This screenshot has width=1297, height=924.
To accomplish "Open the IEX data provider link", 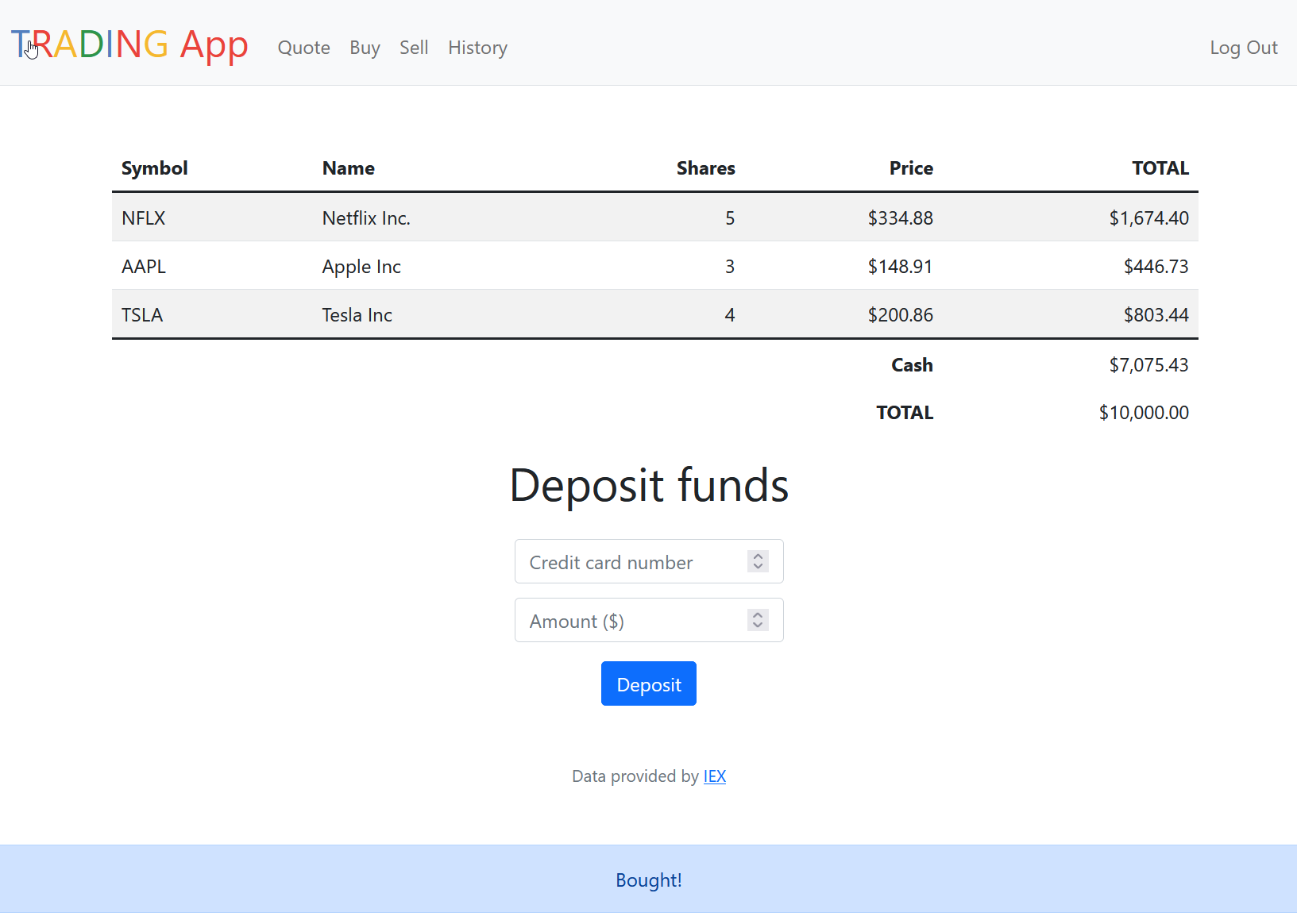I will pos(714,776).
